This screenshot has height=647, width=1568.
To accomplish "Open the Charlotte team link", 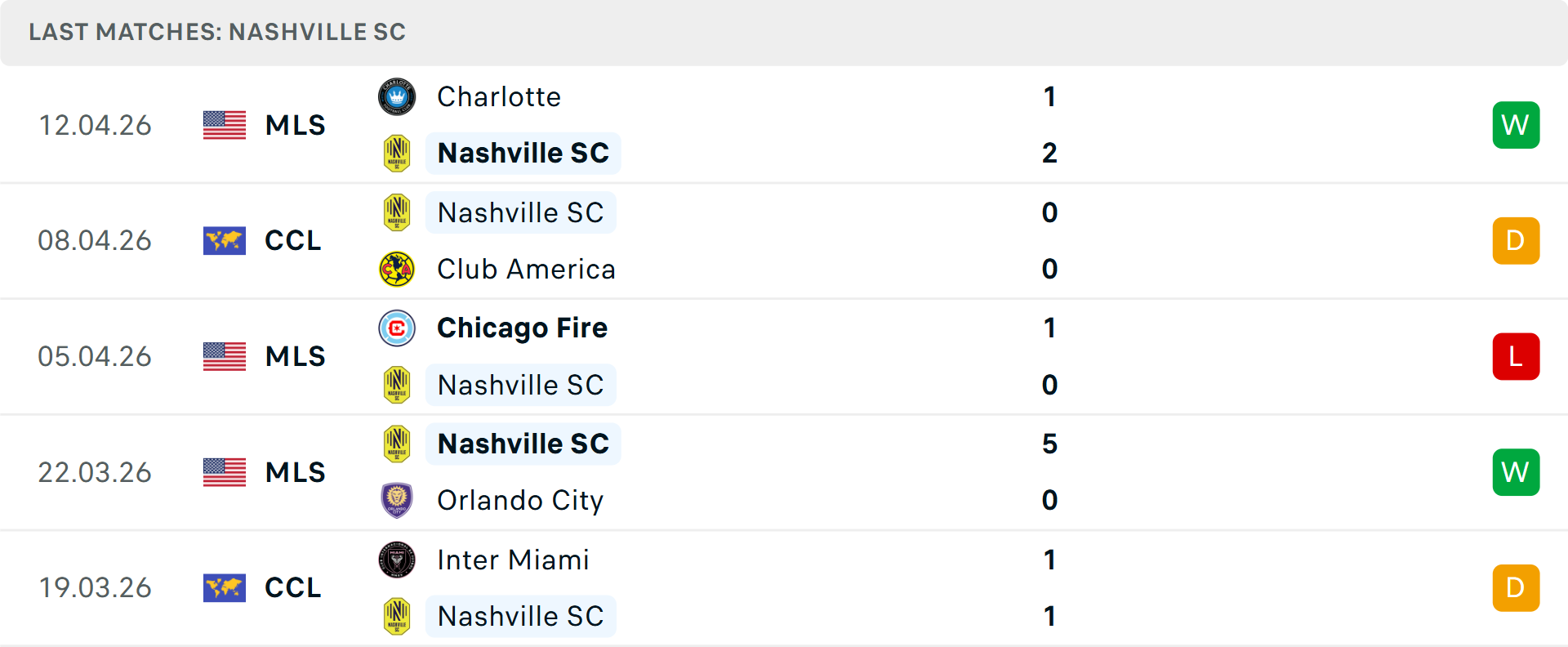I will [499, 96].
